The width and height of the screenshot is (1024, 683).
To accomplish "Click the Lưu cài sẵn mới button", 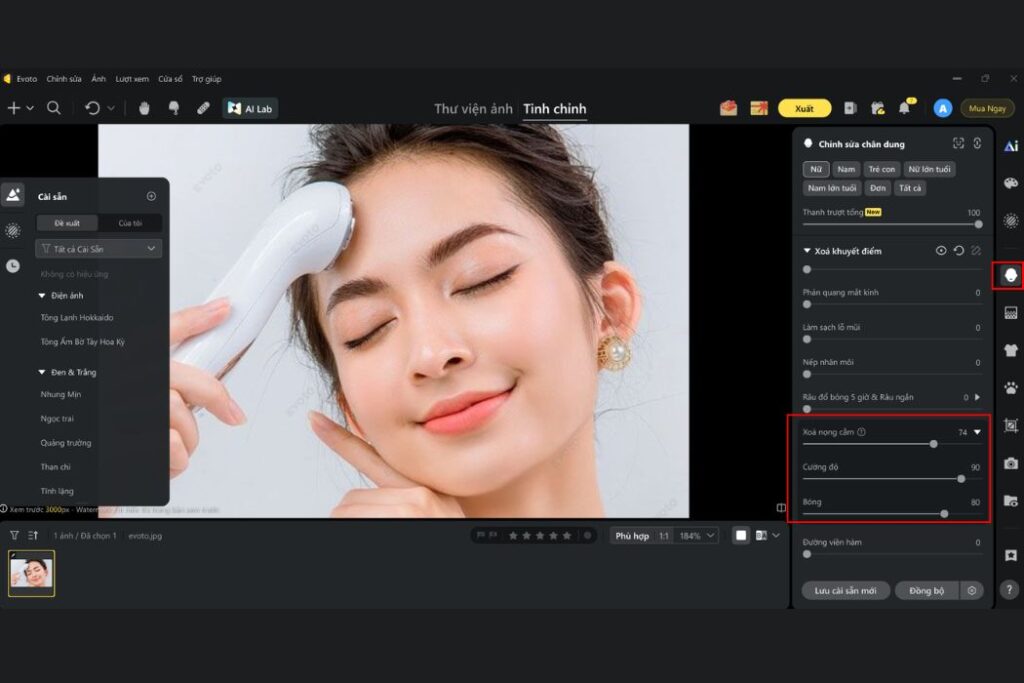I will [x=845, y=590].
